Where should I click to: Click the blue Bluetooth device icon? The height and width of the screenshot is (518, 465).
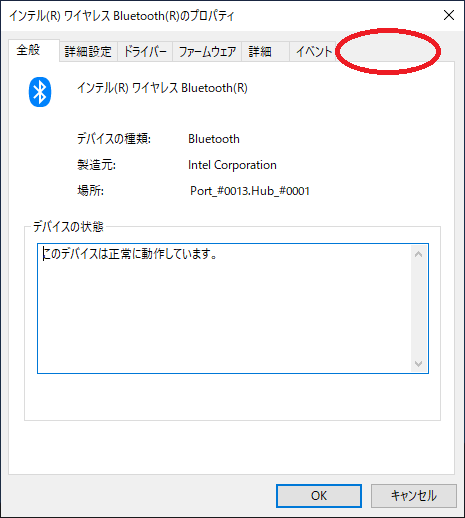[40, 92]
